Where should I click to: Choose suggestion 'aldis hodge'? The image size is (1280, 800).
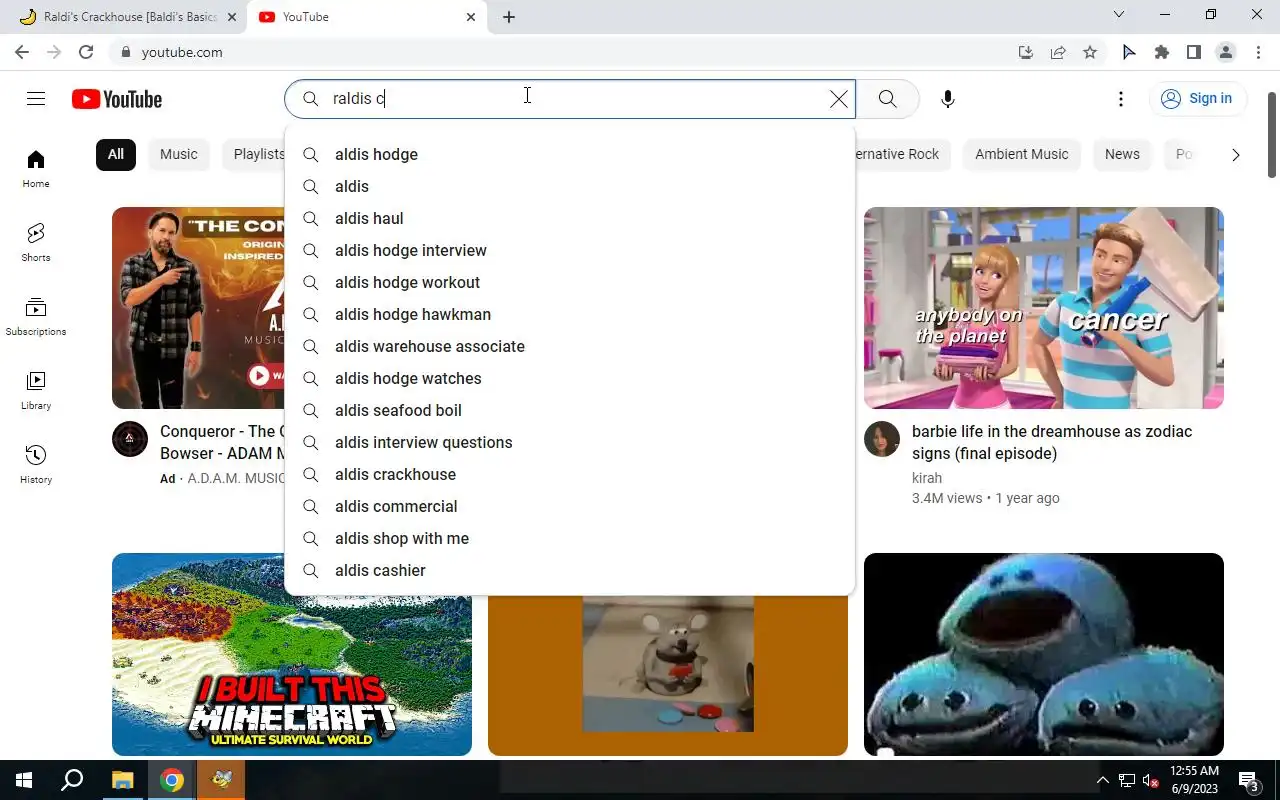coord(570,154)
